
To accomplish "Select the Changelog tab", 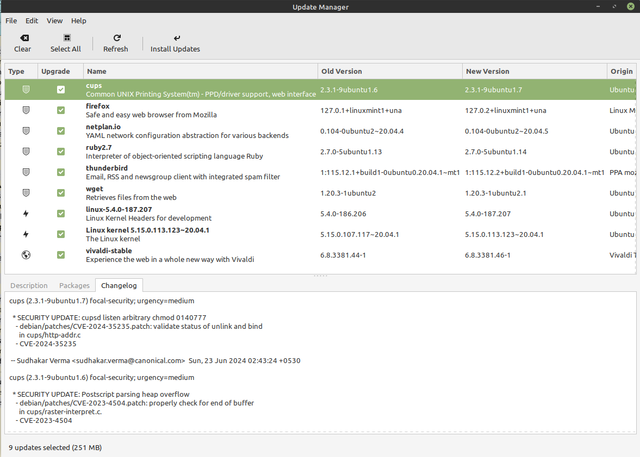I will 119,286.
